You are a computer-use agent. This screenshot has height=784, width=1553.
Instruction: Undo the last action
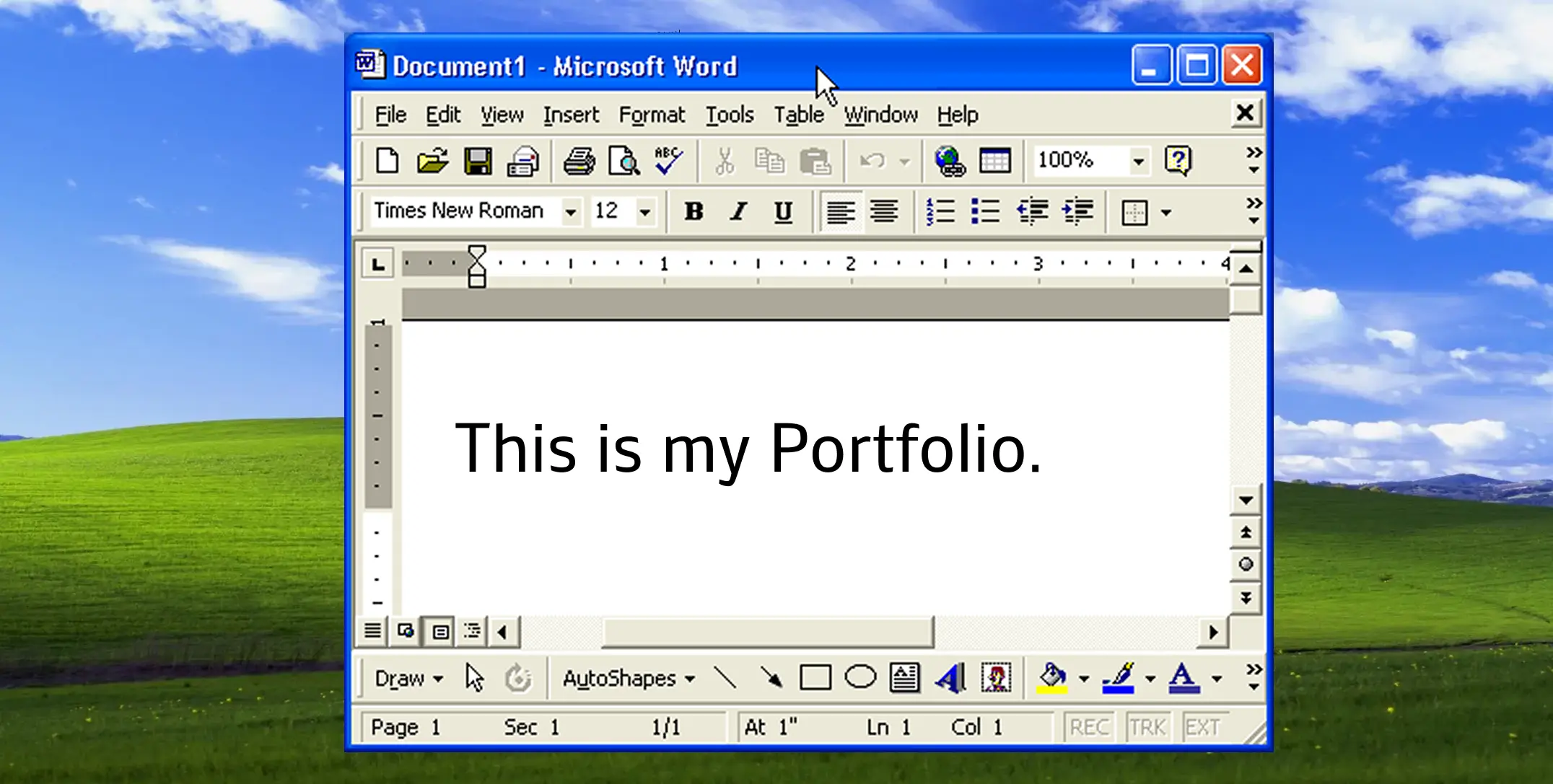872,161
